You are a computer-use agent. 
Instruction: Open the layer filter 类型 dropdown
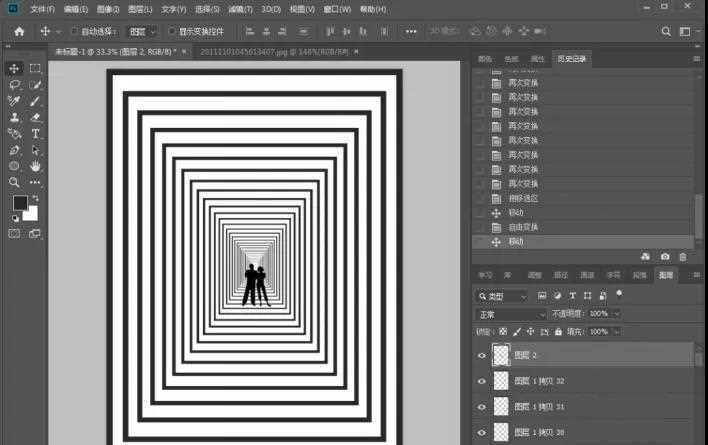click(x=502, y=296)
